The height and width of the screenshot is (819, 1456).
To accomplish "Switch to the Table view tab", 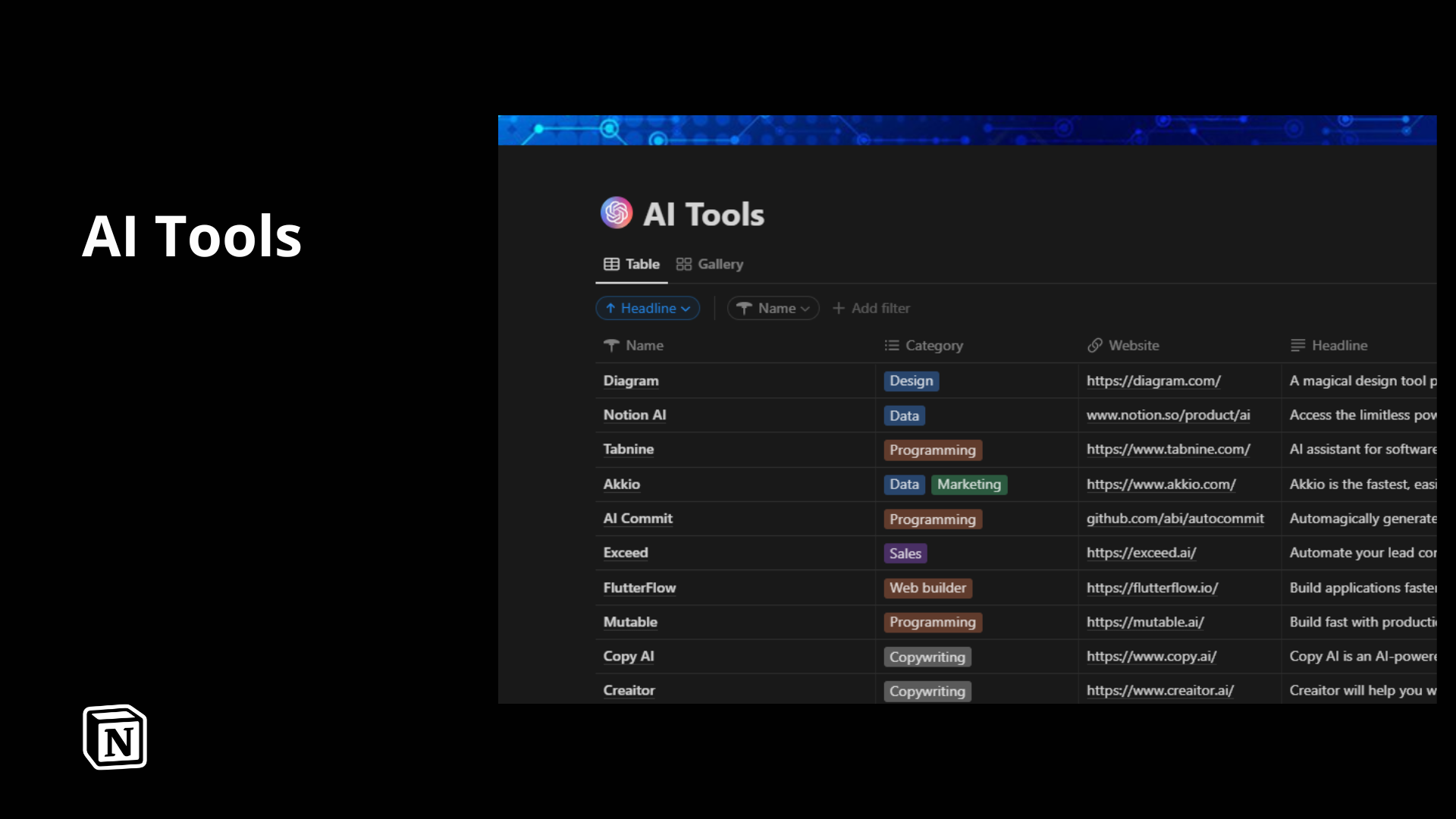I will [632, 264].
